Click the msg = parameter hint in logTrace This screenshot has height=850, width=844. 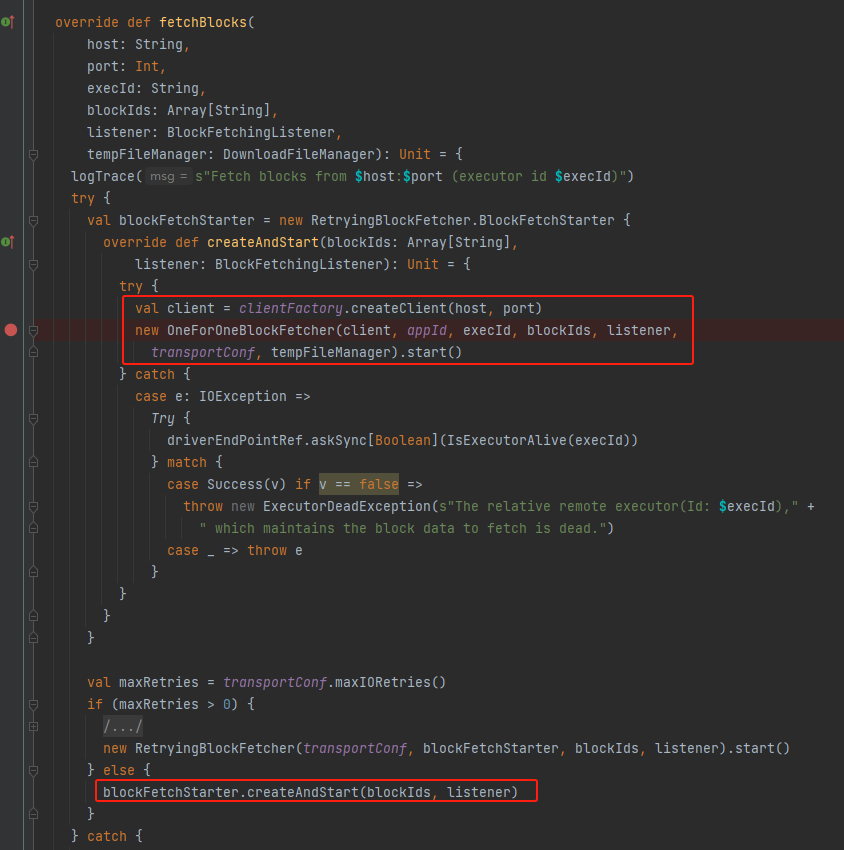(x=168, y=176)
